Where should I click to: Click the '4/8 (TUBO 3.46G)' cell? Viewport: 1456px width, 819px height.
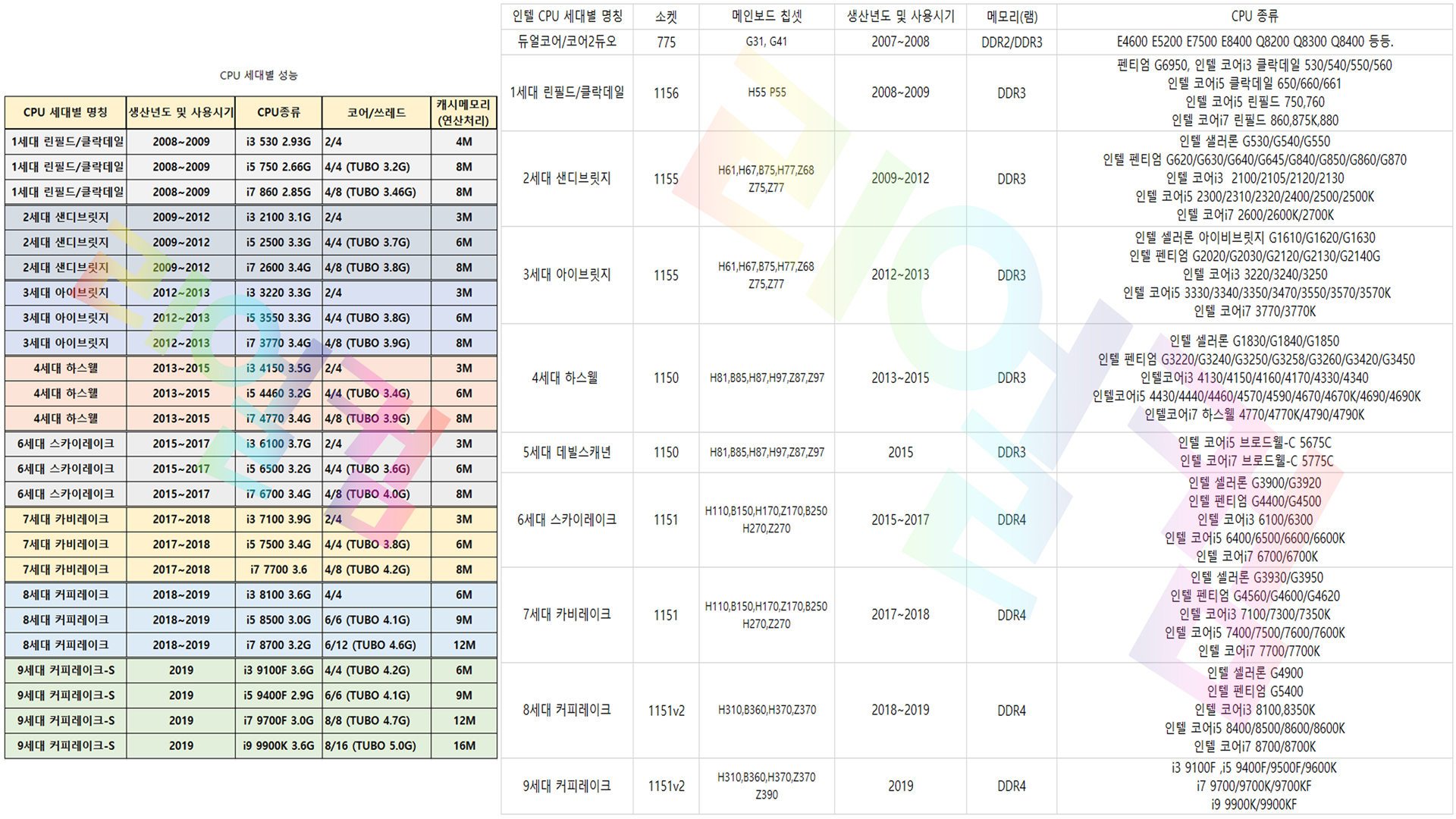tap(376, 192)
